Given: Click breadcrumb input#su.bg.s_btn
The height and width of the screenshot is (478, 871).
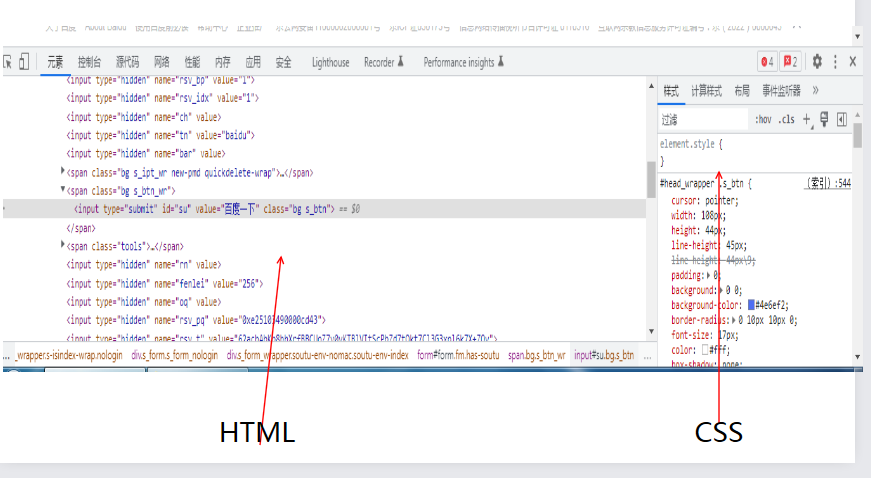Looking at the screenshot, I should coord(604,355).
